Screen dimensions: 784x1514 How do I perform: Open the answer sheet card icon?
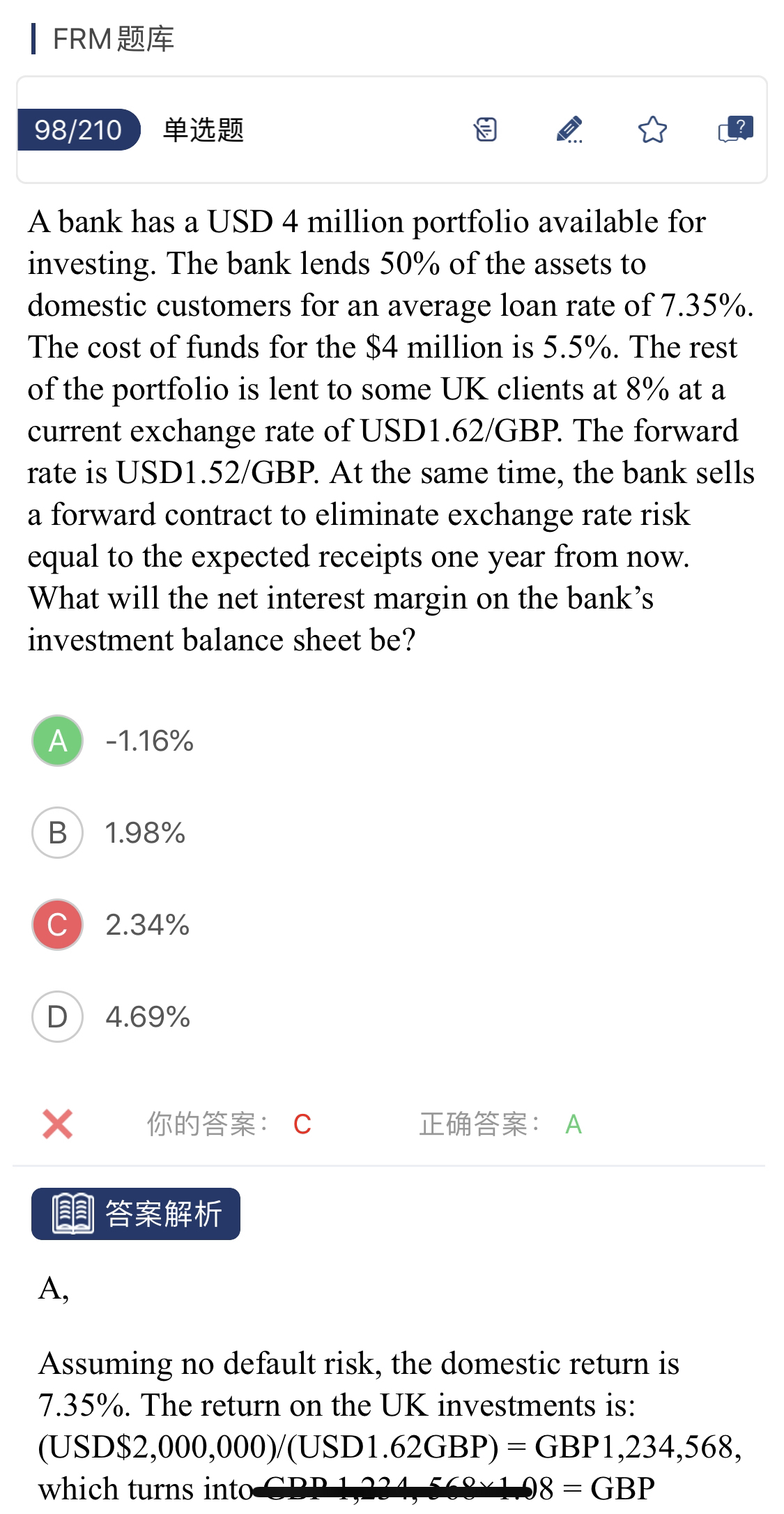pyautogui.click(x=485, y=130)
